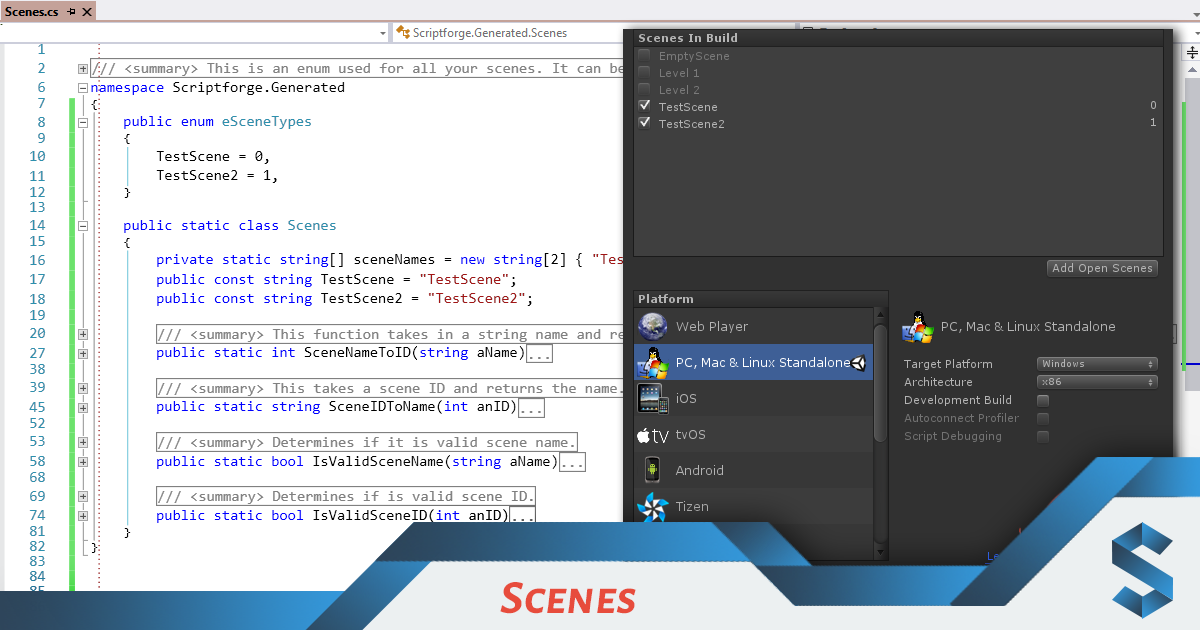Click the platform list scroll-up arrow

click(880, 315)
